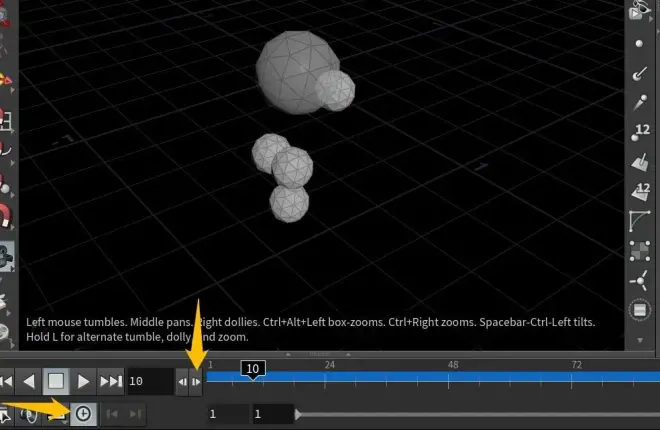This screenshot has width=660, height=430.
Task: Jump to the last frame
Action: tap(111, 382)
